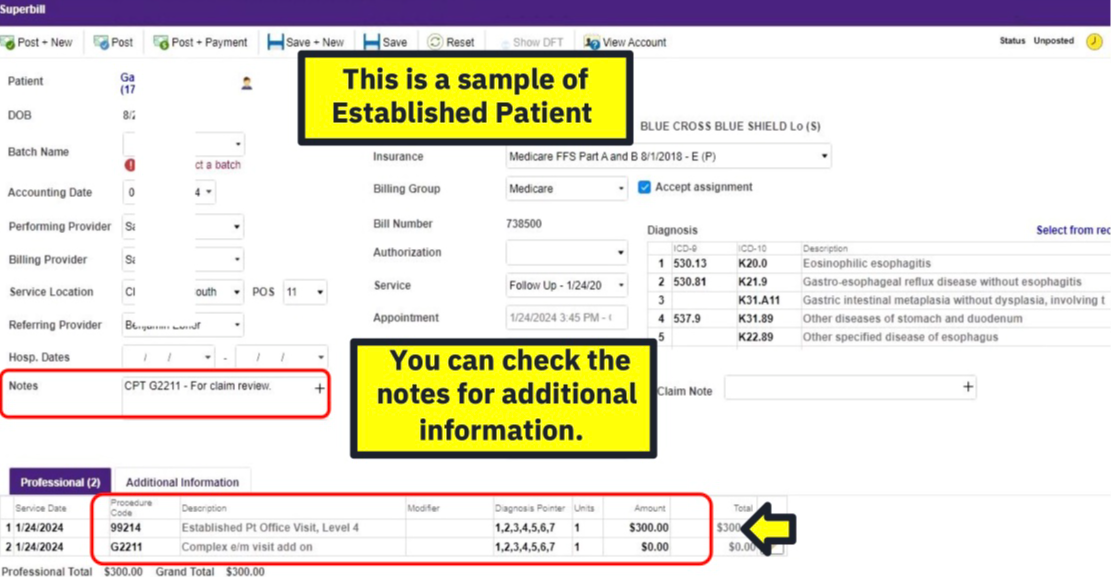Open the Referring Provider dropdown
This screenshot has height=577, width=1111.
(x=237, y=325)
